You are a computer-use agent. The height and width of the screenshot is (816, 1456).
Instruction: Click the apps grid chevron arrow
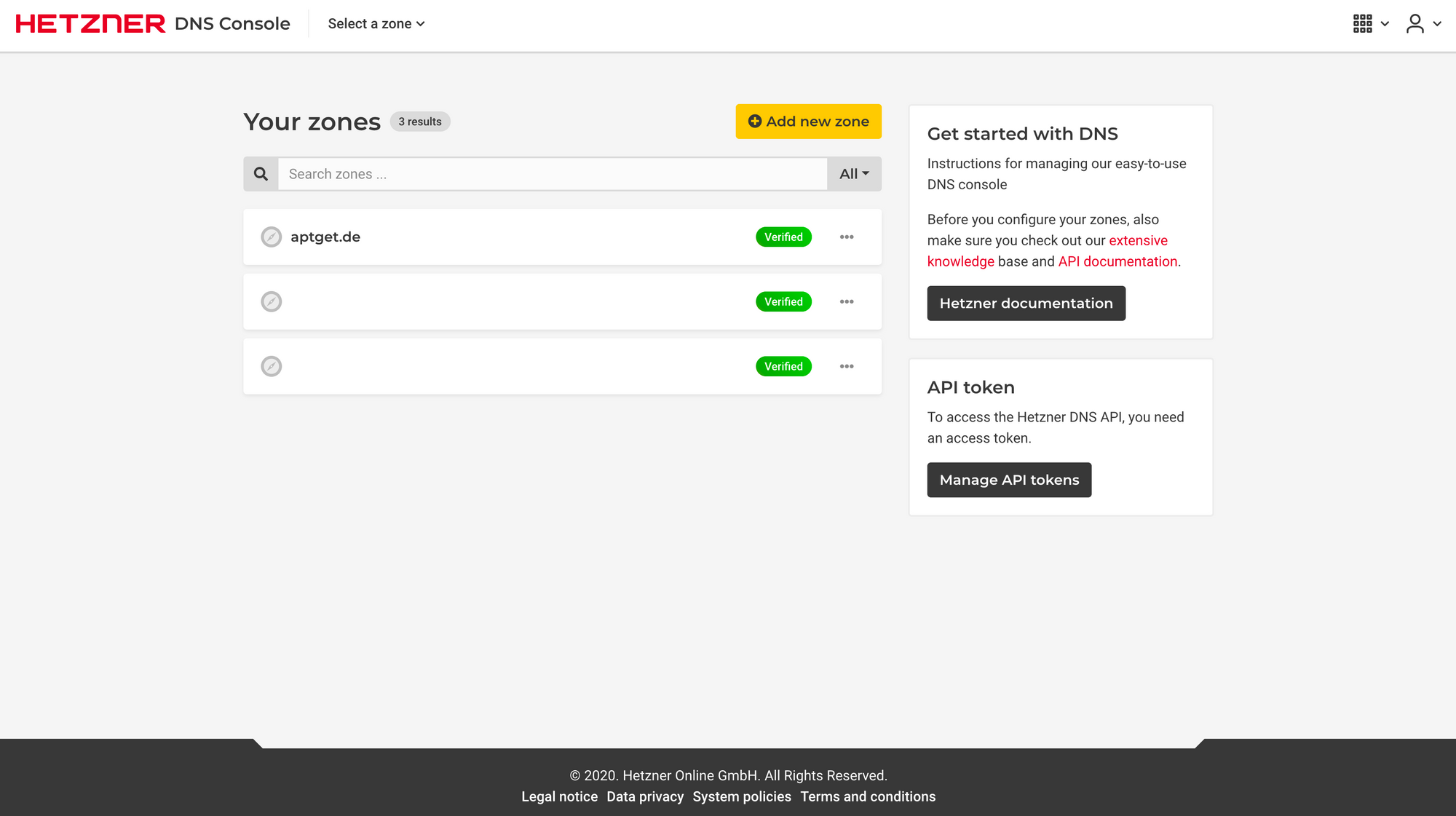pyautogui.click(x=1385, y=24)
